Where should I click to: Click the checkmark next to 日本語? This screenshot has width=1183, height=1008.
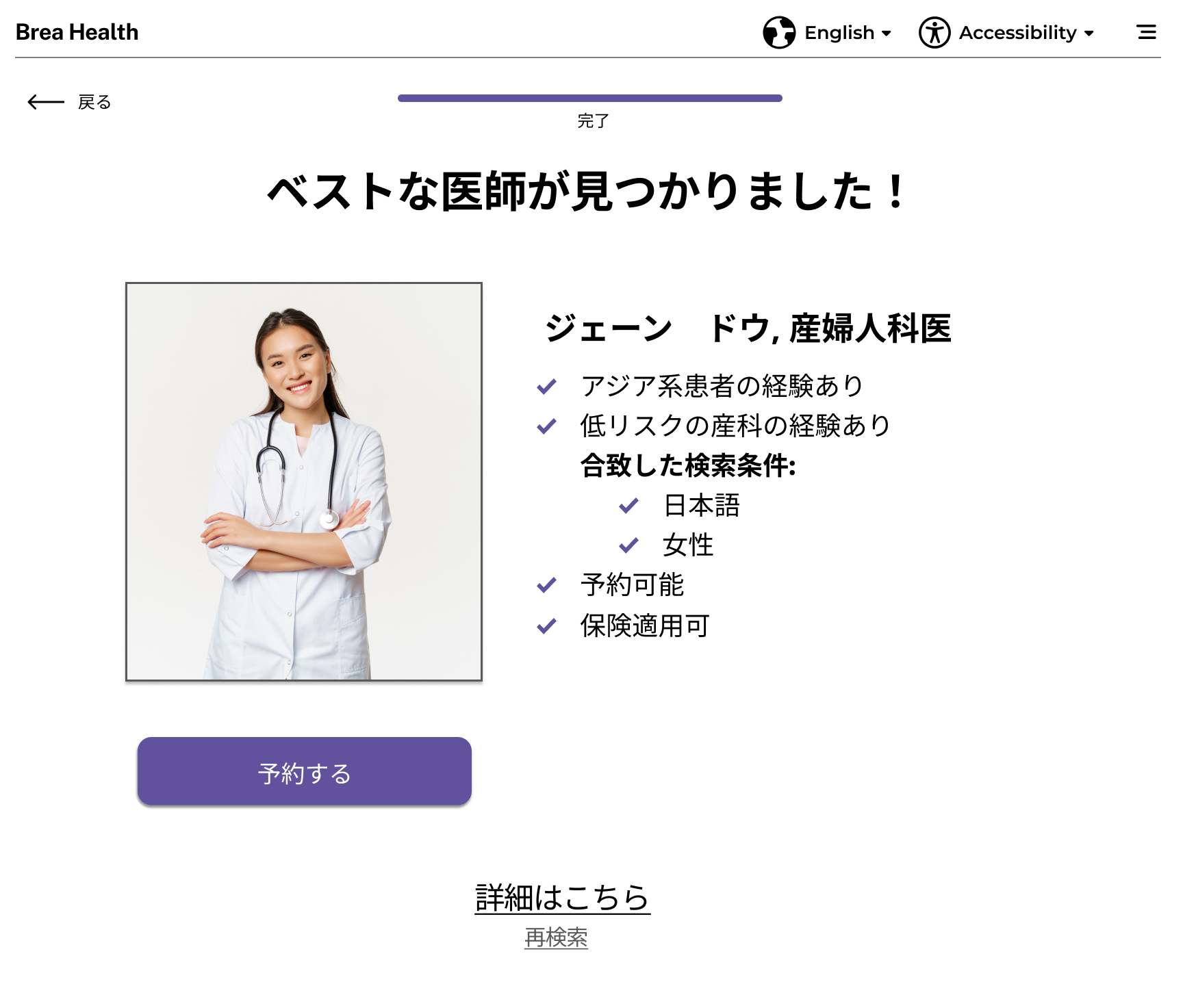[x=628, y=506]
